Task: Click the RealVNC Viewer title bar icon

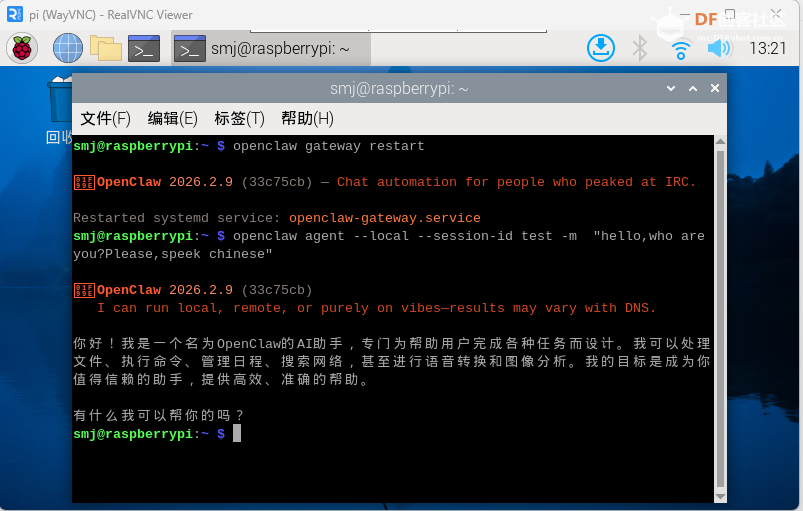Action: [x=14, y=14]
